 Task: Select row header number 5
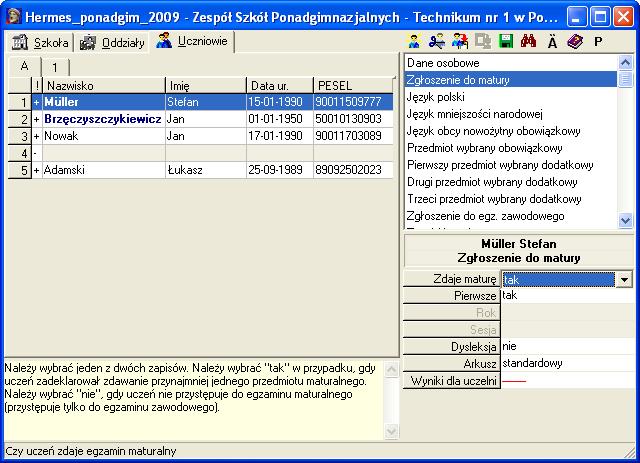point(20,170)
